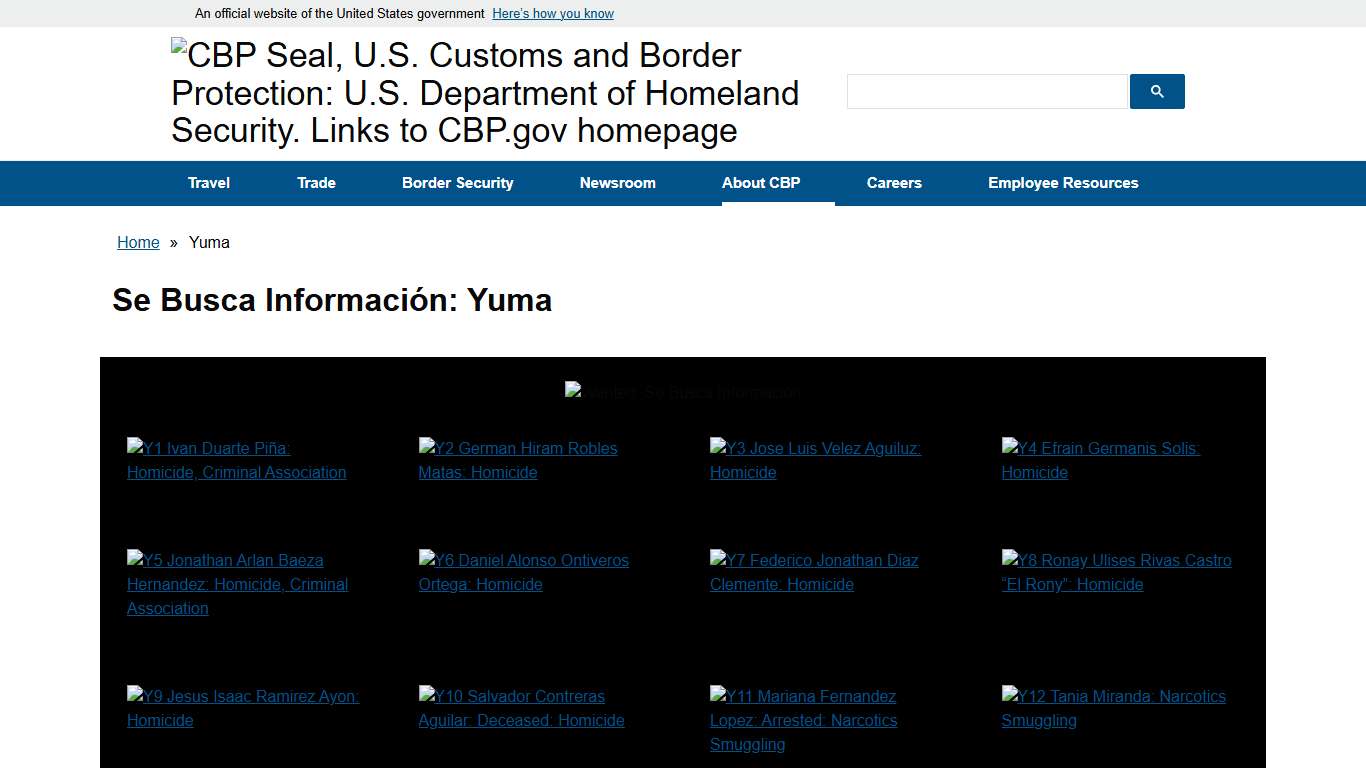Open the Border Security section
This screenshot has height=768, width=1366.
457,183
